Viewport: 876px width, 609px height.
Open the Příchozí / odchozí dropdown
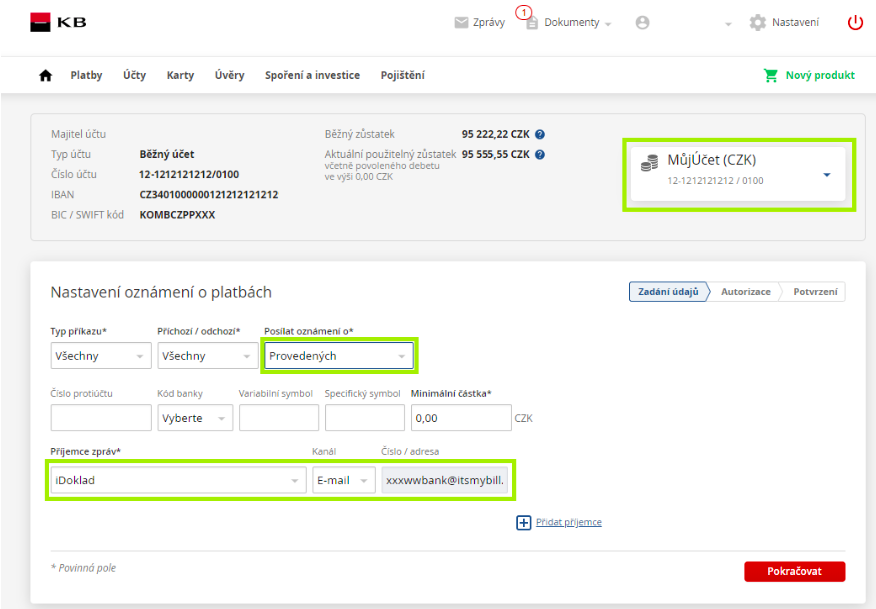click(207, 356)
